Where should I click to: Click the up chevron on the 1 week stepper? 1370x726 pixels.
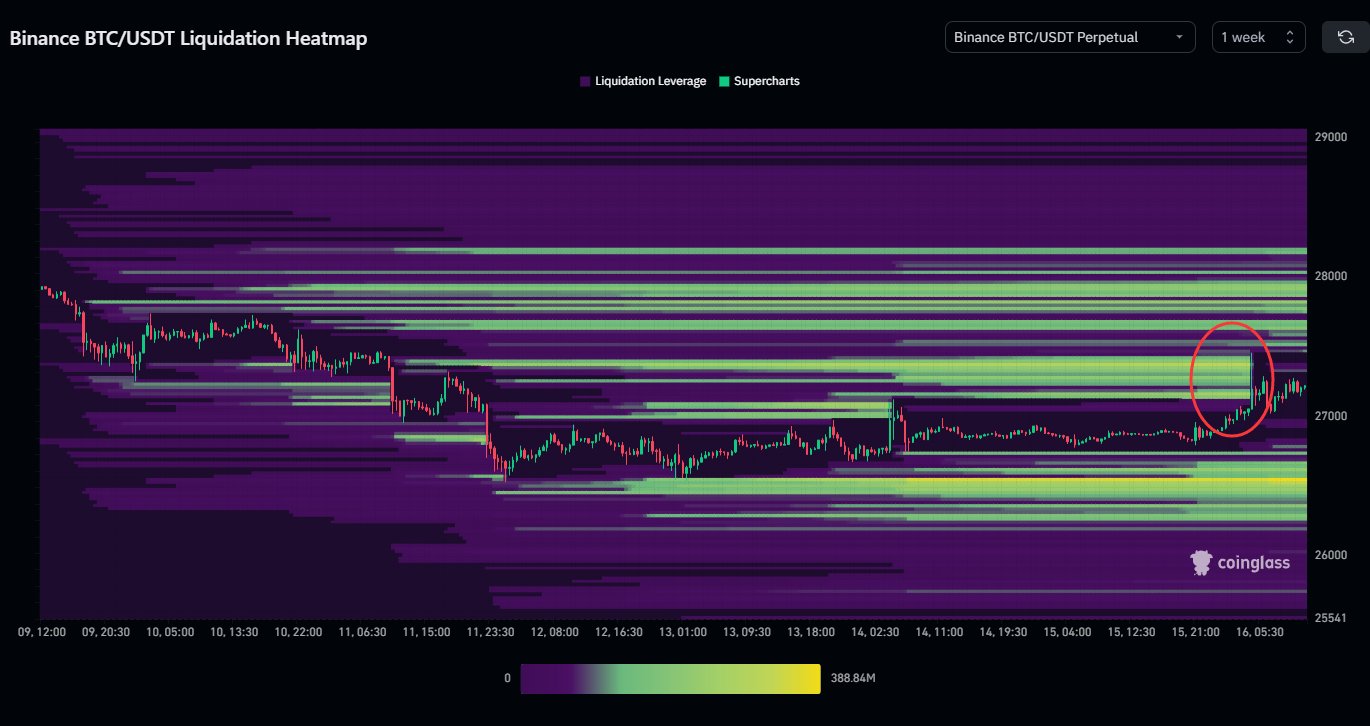click(1289, 32)
